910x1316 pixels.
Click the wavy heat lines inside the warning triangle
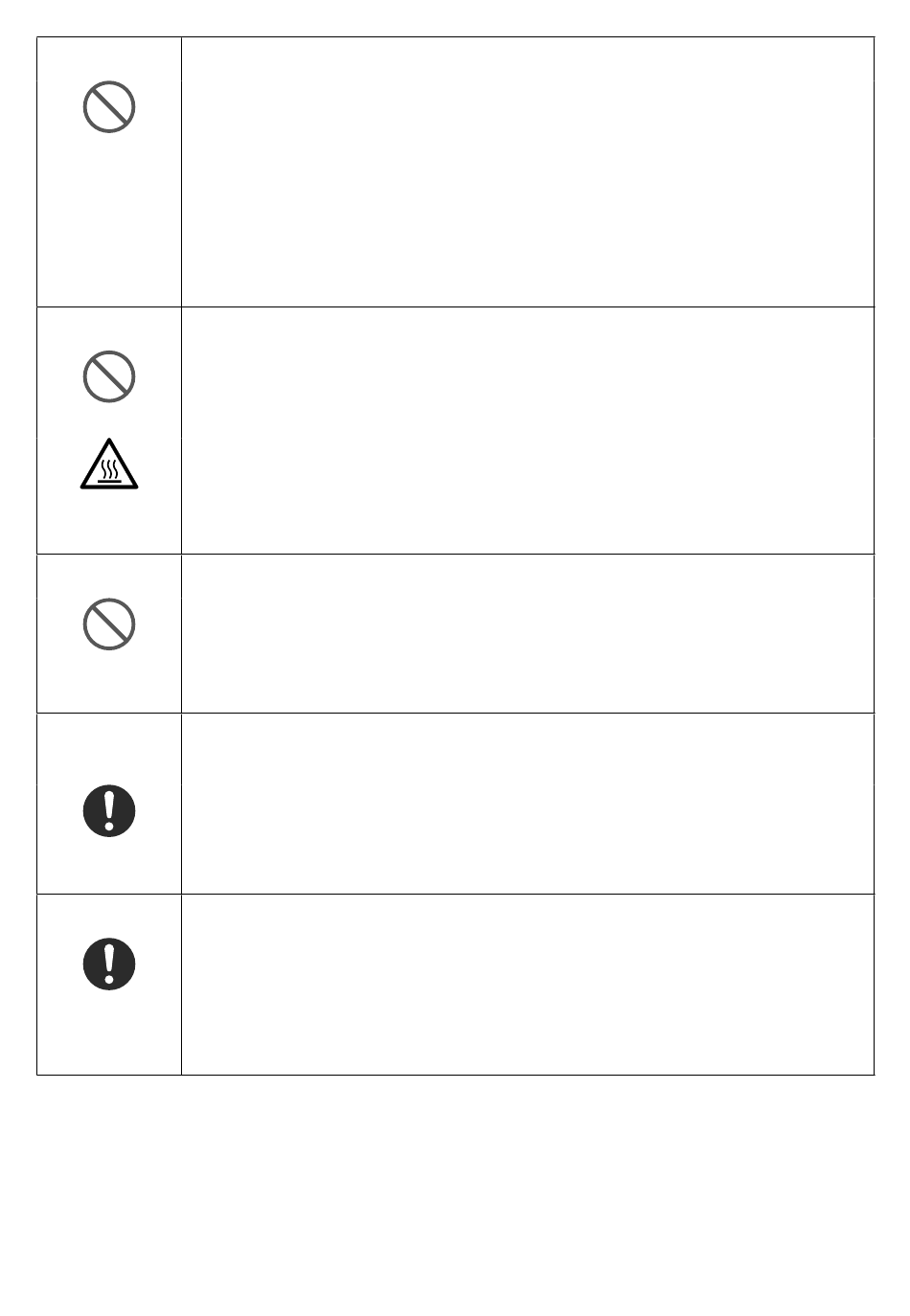[x=109, y=468]
